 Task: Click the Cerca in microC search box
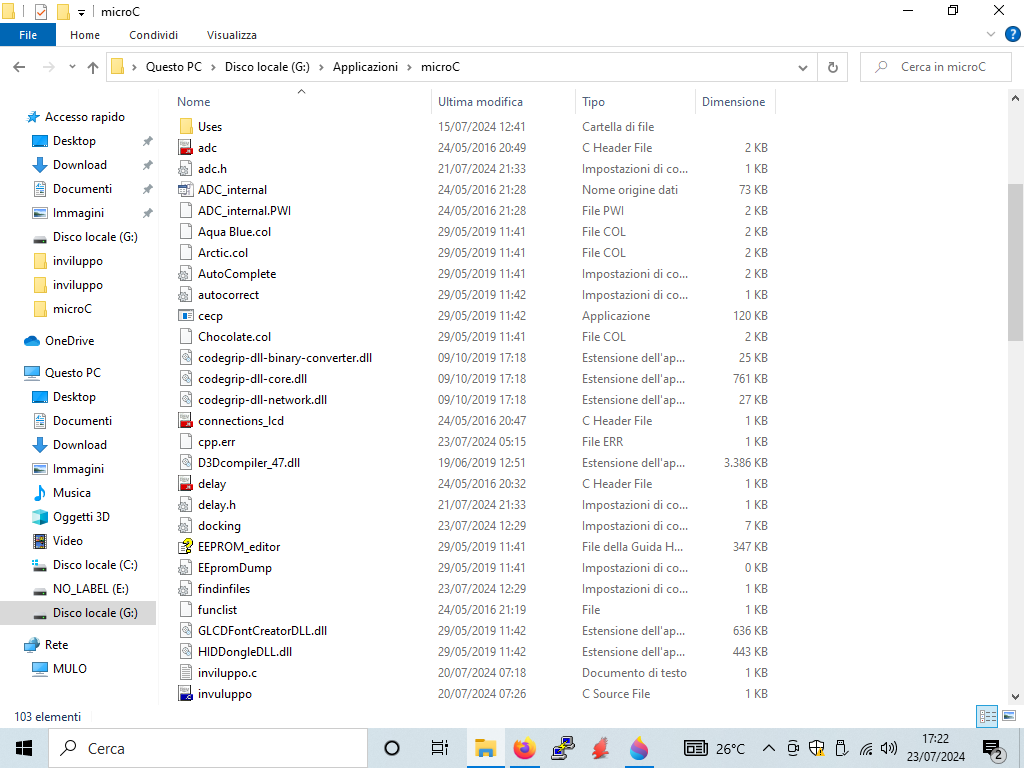[x=940, y=67]
